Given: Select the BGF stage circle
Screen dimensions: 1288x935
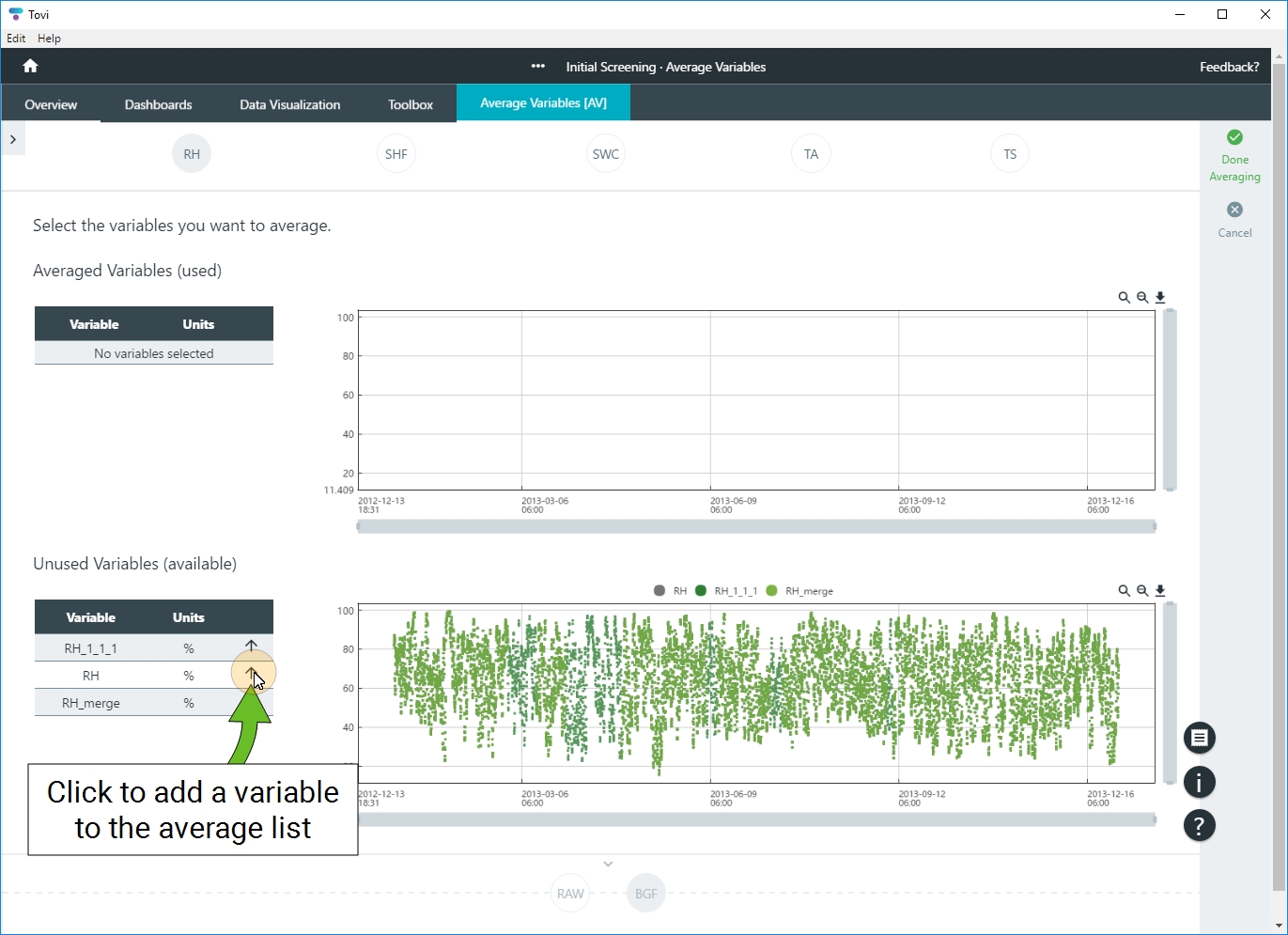Looking at the screenshot, I should (646, 894).
